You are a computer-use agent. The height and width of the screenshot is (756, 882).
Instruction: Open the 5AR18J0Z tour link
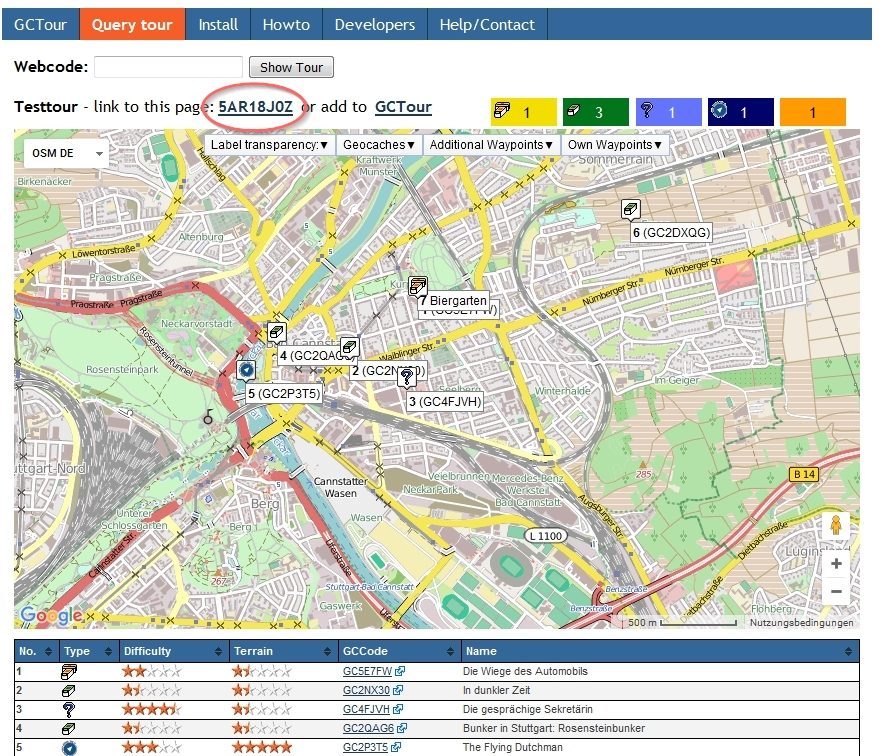(x=255, y=107)
